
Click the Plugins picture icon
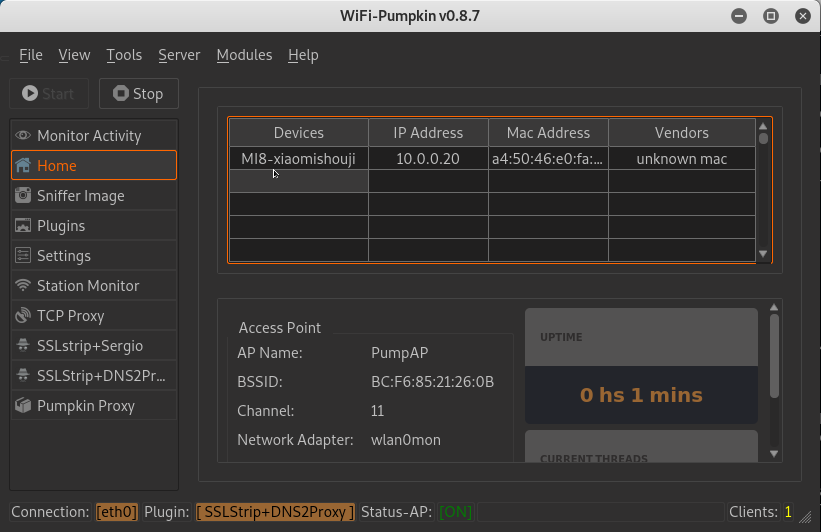pos(23,226)
